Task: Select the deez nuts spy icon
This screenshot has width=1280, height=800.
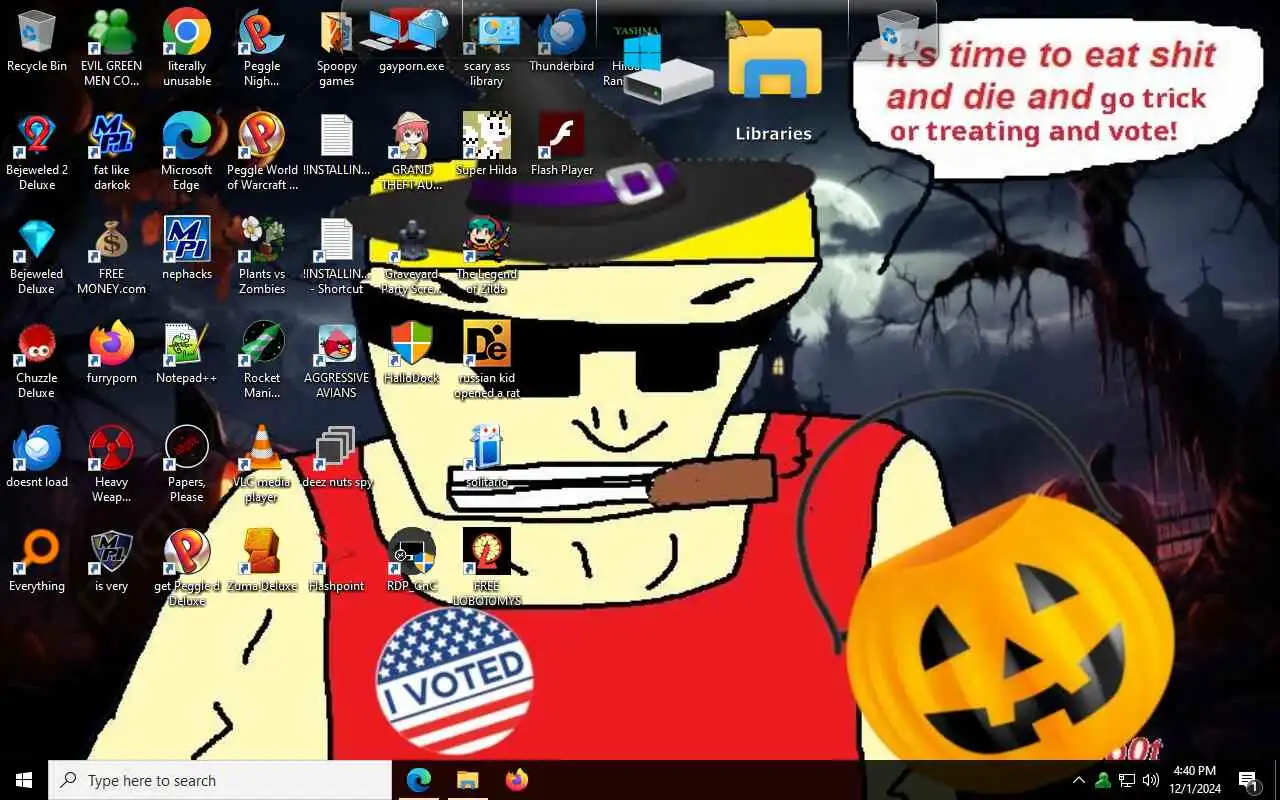Action: click(337, 457)
